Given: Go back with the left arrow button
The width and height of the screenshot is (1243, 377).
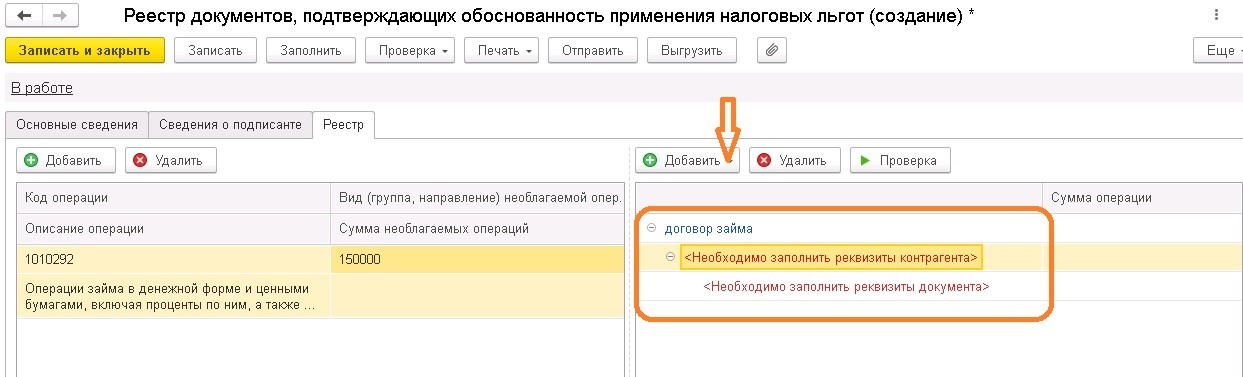Looking at the screenshot, I should [x=24, y=16].
